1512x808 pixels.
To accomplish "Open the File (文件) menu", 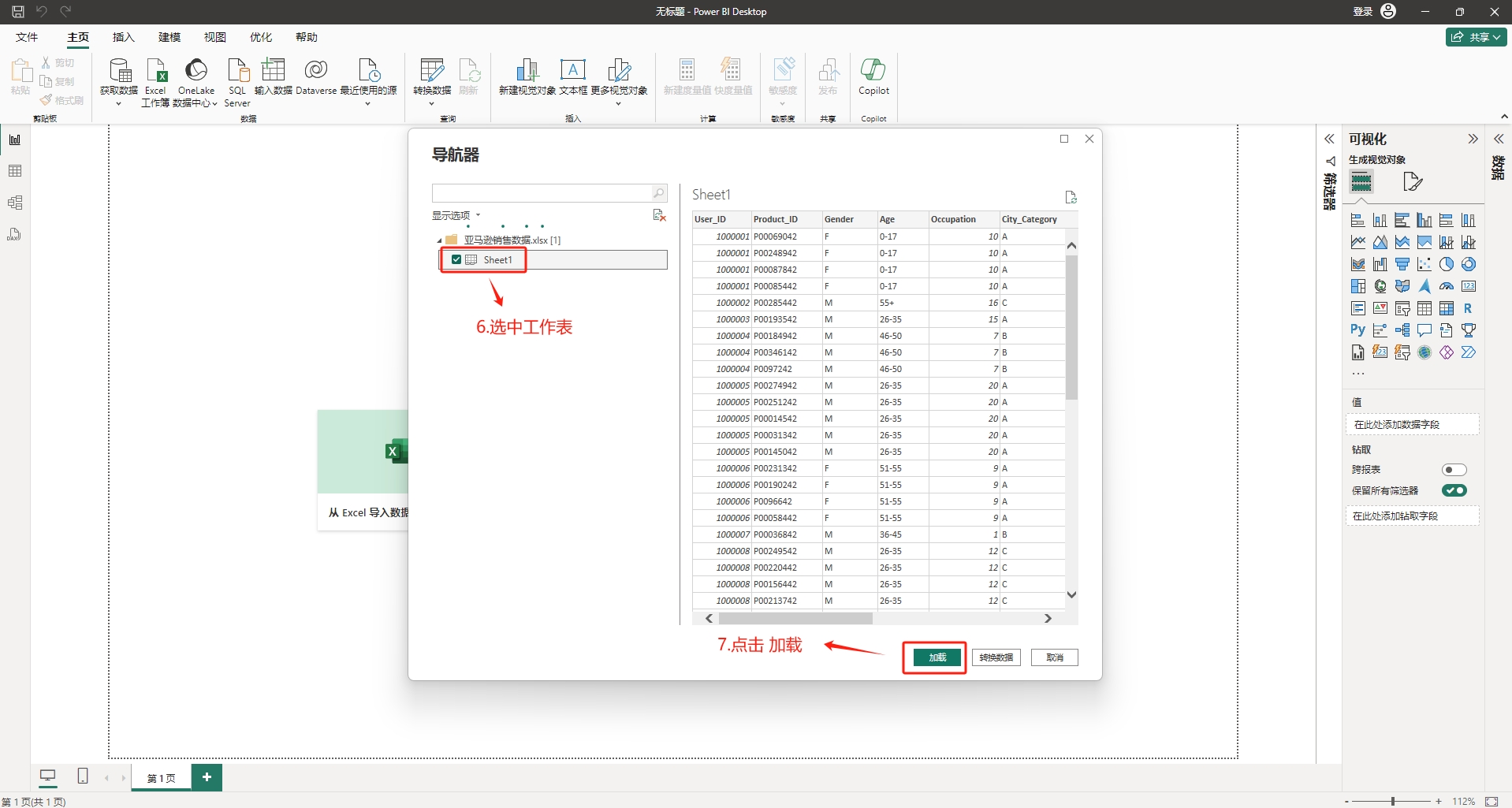I will tap(27, 37).
